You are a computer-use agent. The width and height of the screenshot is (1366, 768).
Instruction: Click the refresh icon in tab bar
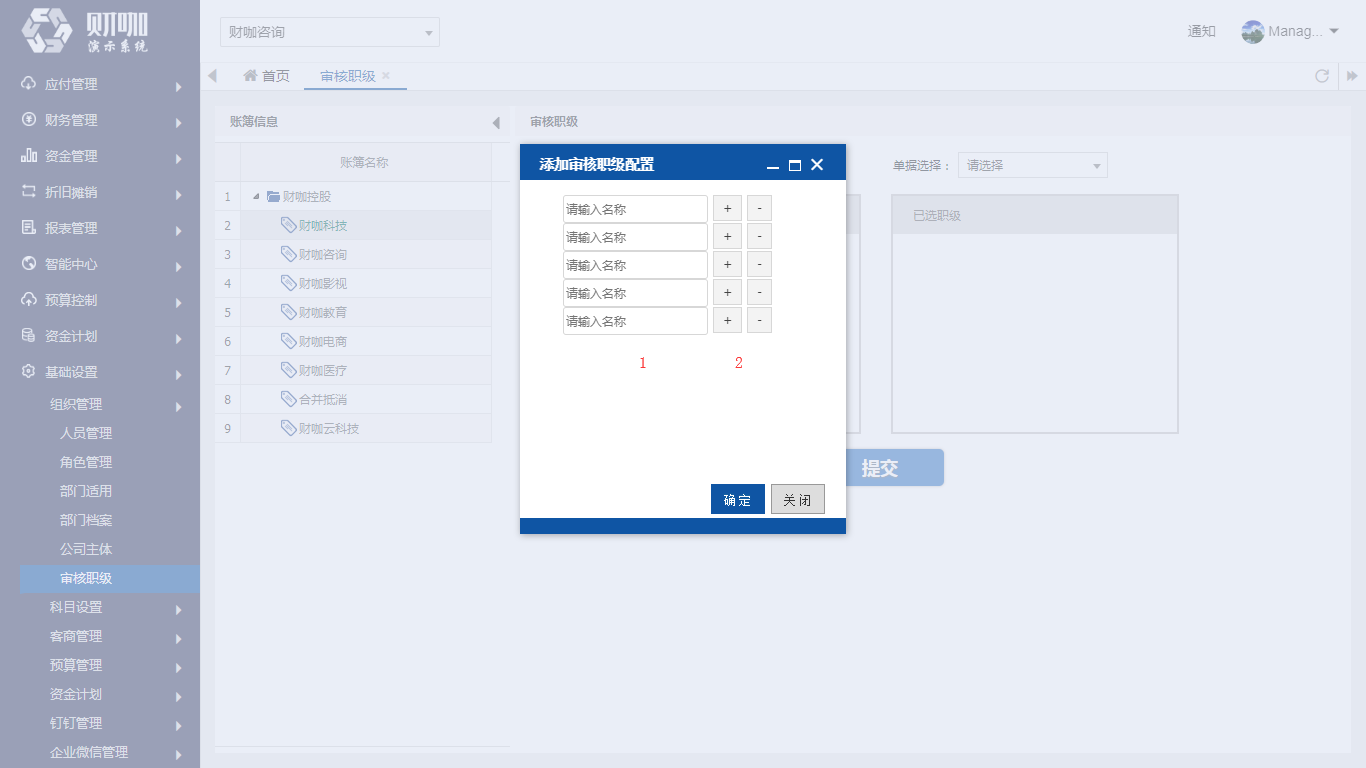1322,76
